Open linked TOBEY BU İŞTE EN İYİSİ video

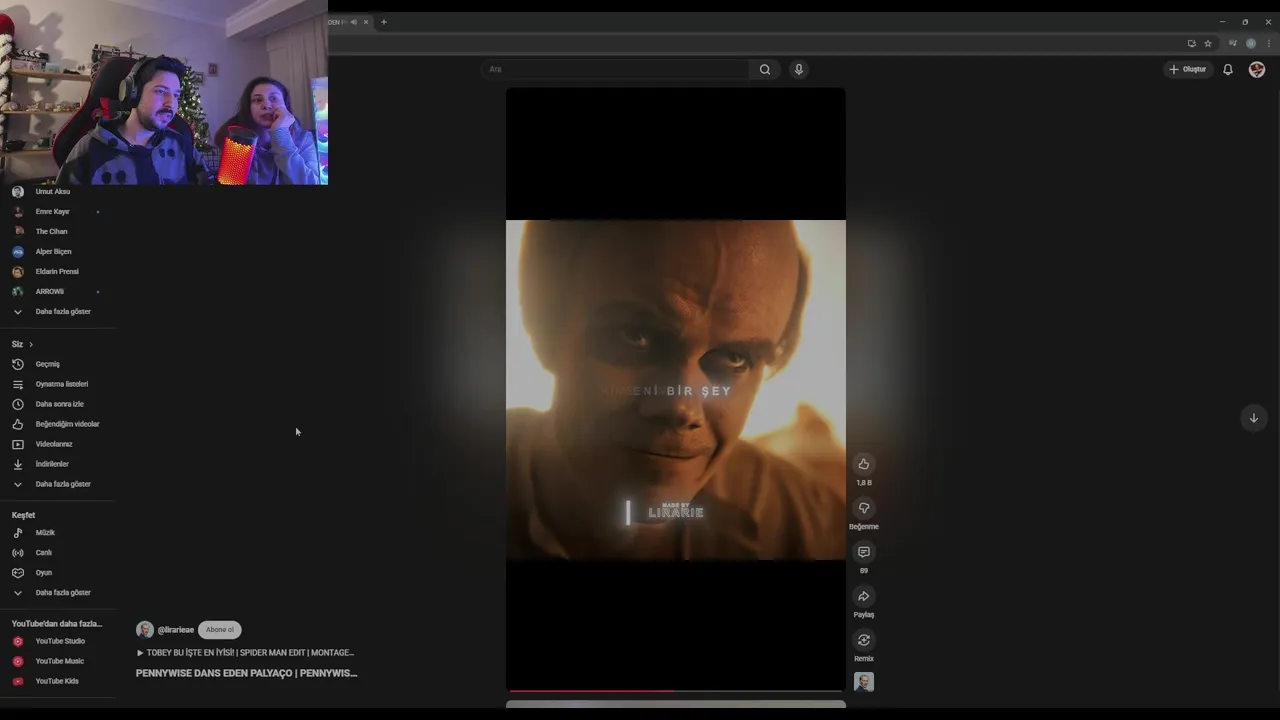pos(245,653)
